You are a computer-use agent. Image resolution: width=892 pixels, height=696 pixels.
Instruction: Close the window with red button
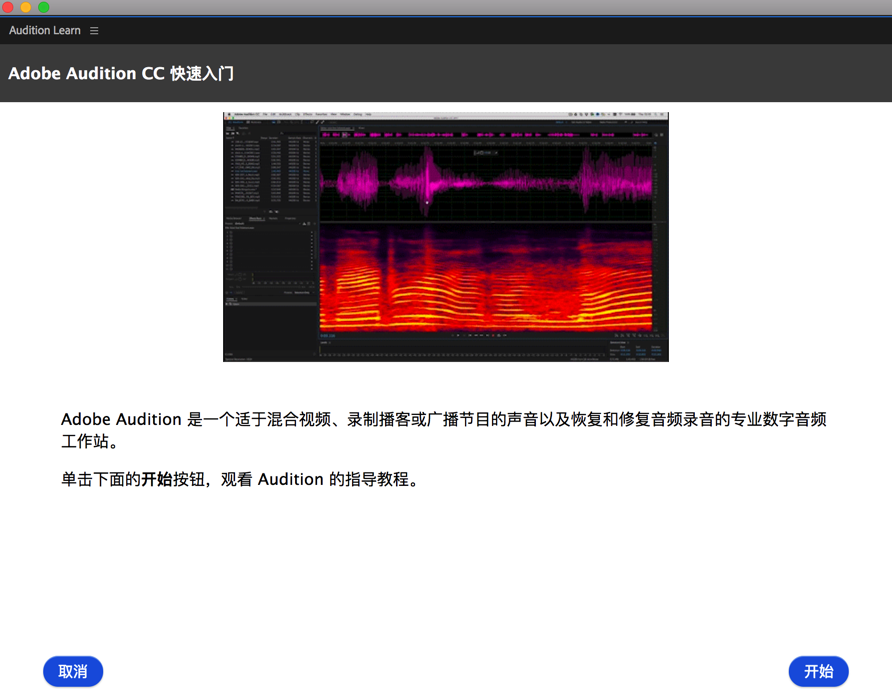coord(7,7)
